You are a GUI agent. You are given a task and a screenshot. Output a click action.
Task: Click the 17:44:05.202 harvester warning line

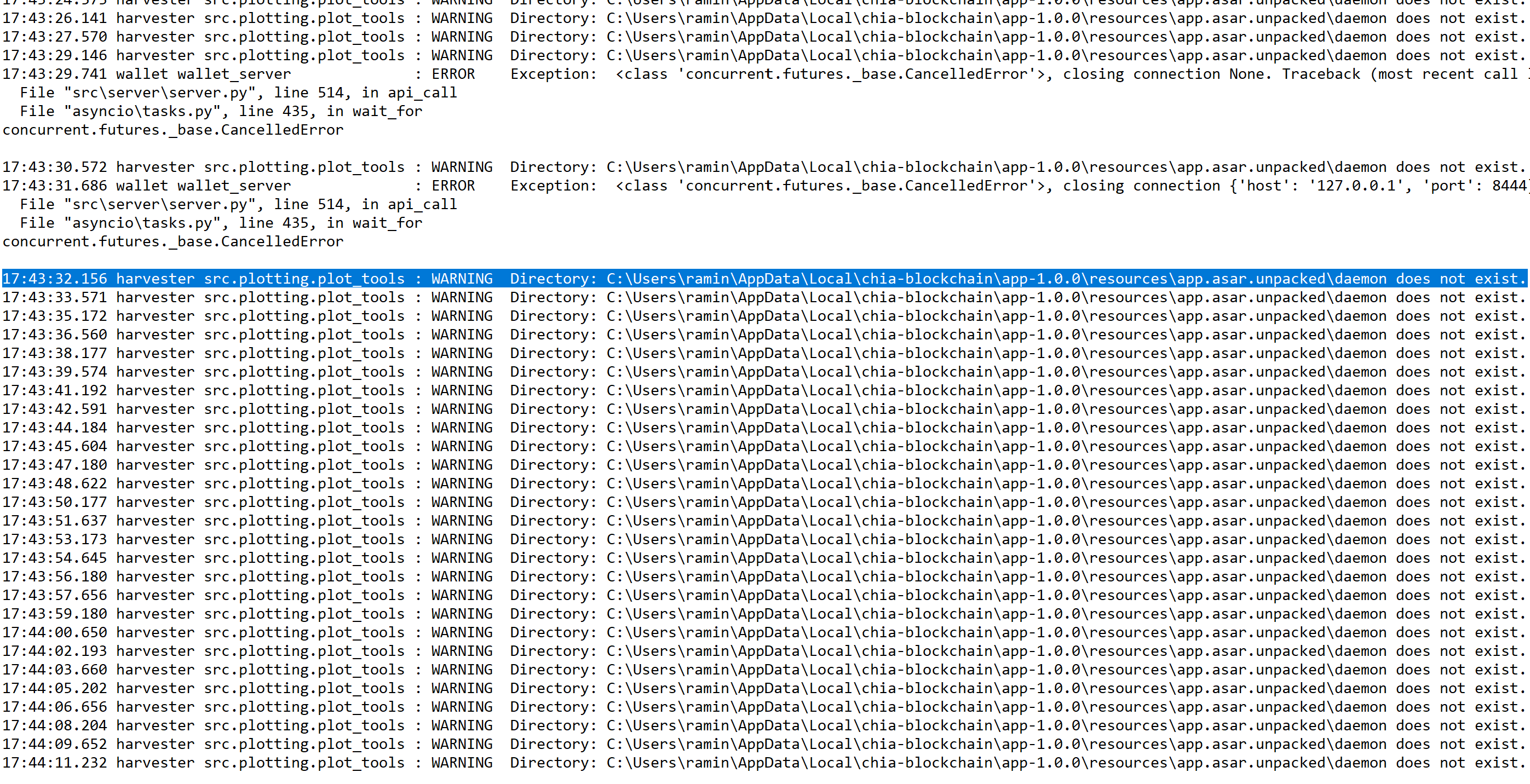[x=764, y=688]
